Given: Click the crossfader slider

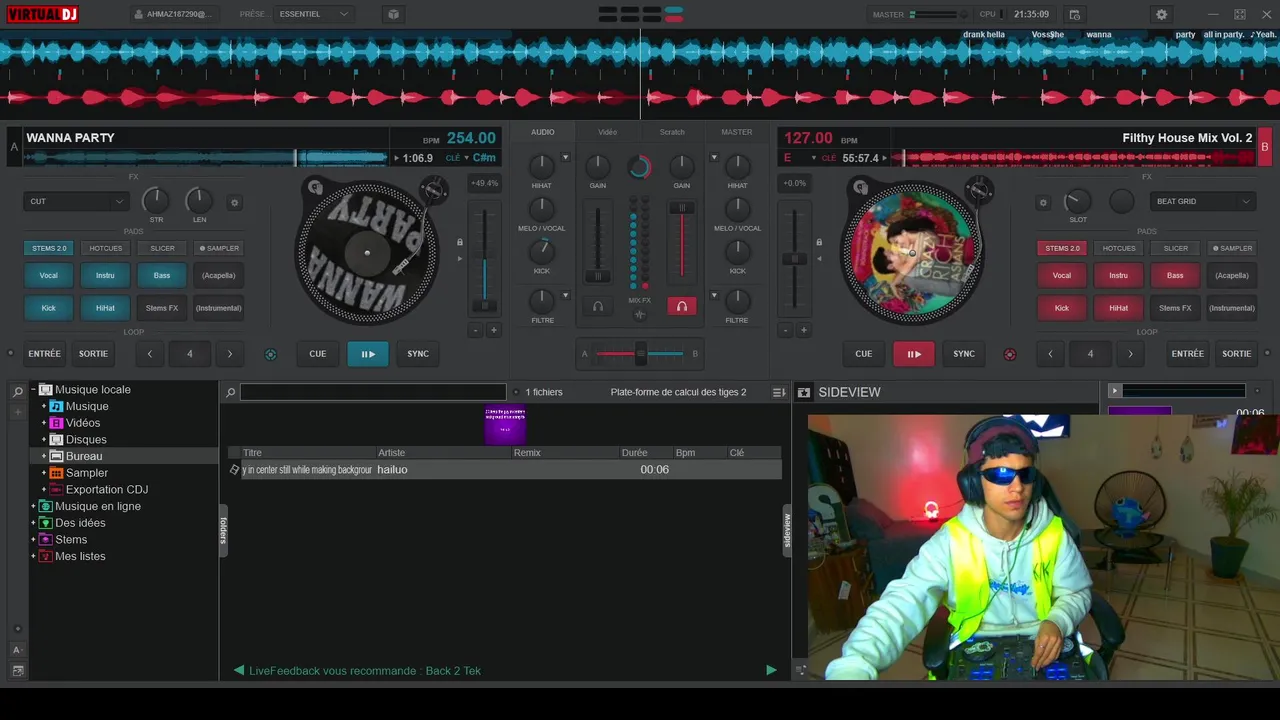Looking at the screenshot, I should (640, 353).
